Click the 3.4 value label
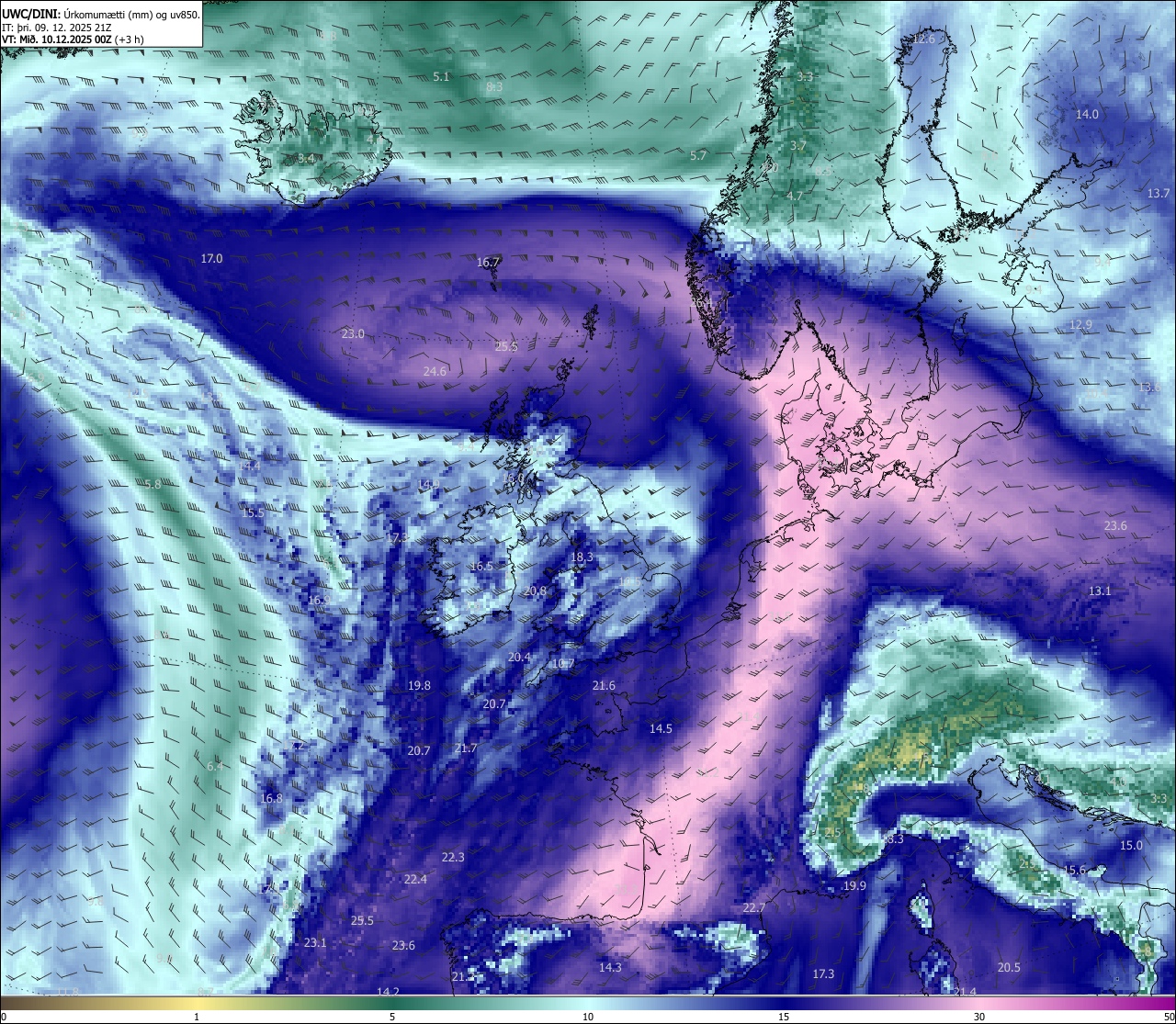 306,158
